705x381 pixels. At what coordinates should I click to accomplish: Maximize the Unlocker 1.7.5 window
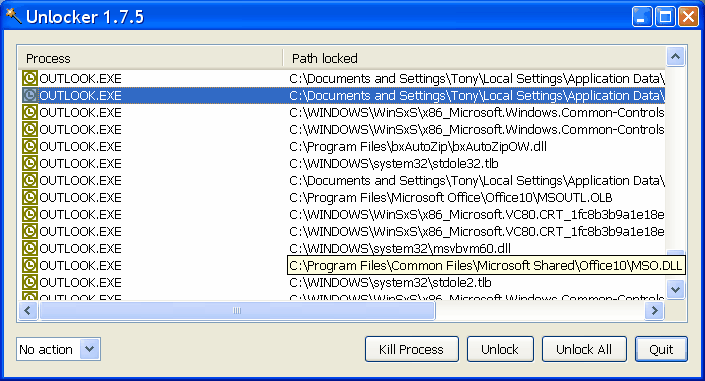coord(665,17)
